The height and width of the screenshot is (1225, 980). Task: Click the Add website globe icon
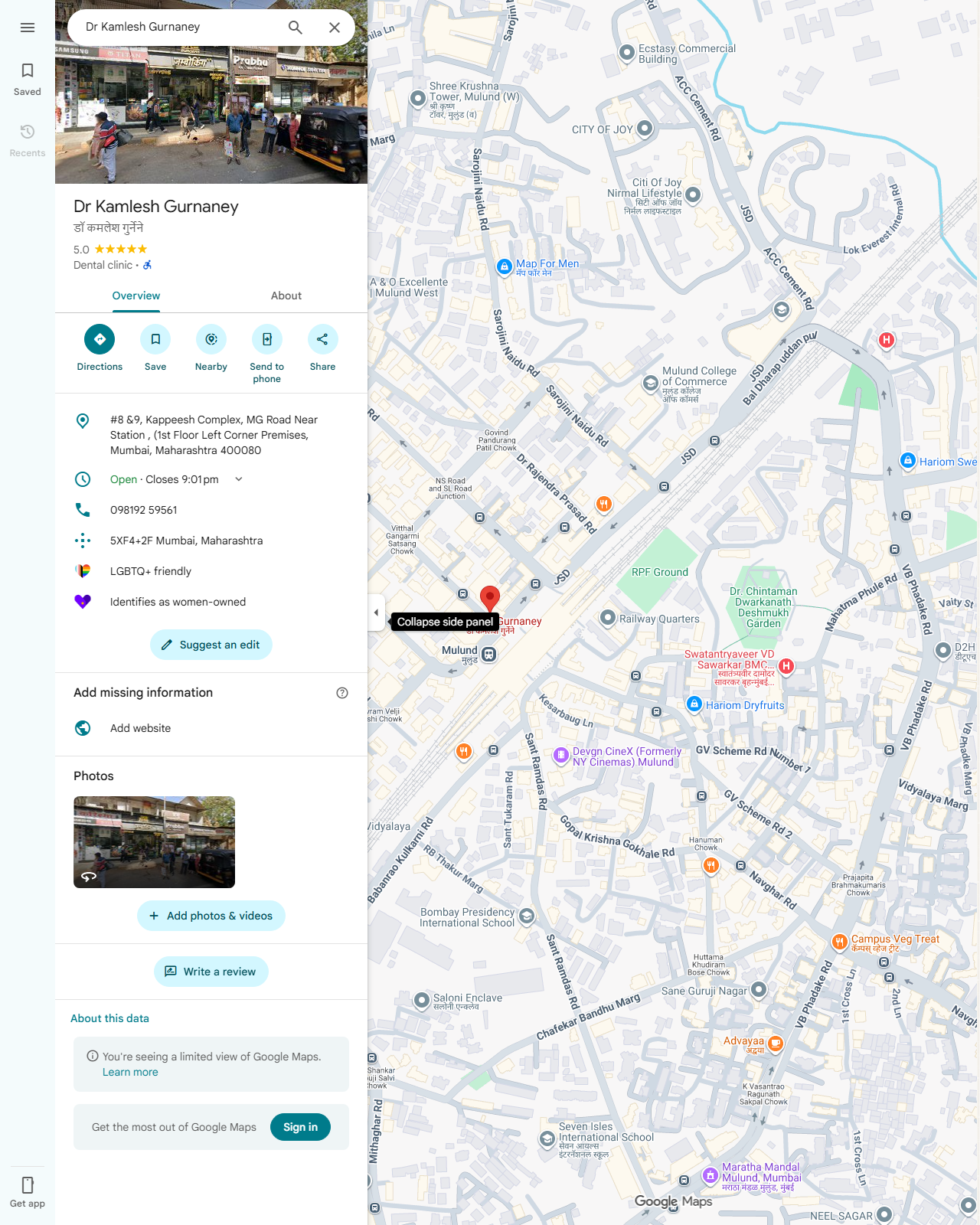(x=83, y=728)
